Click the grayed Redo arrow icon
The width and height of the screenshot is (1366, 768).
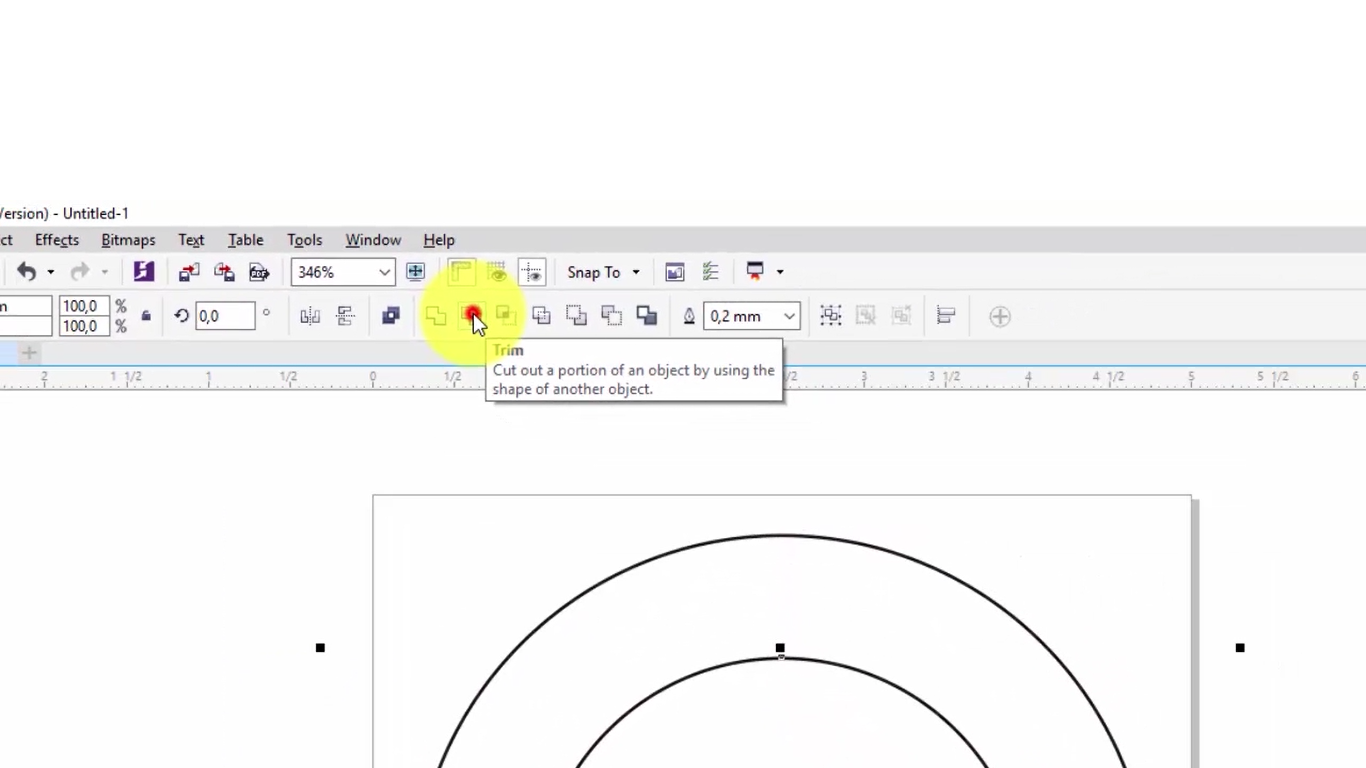[80, 272]
